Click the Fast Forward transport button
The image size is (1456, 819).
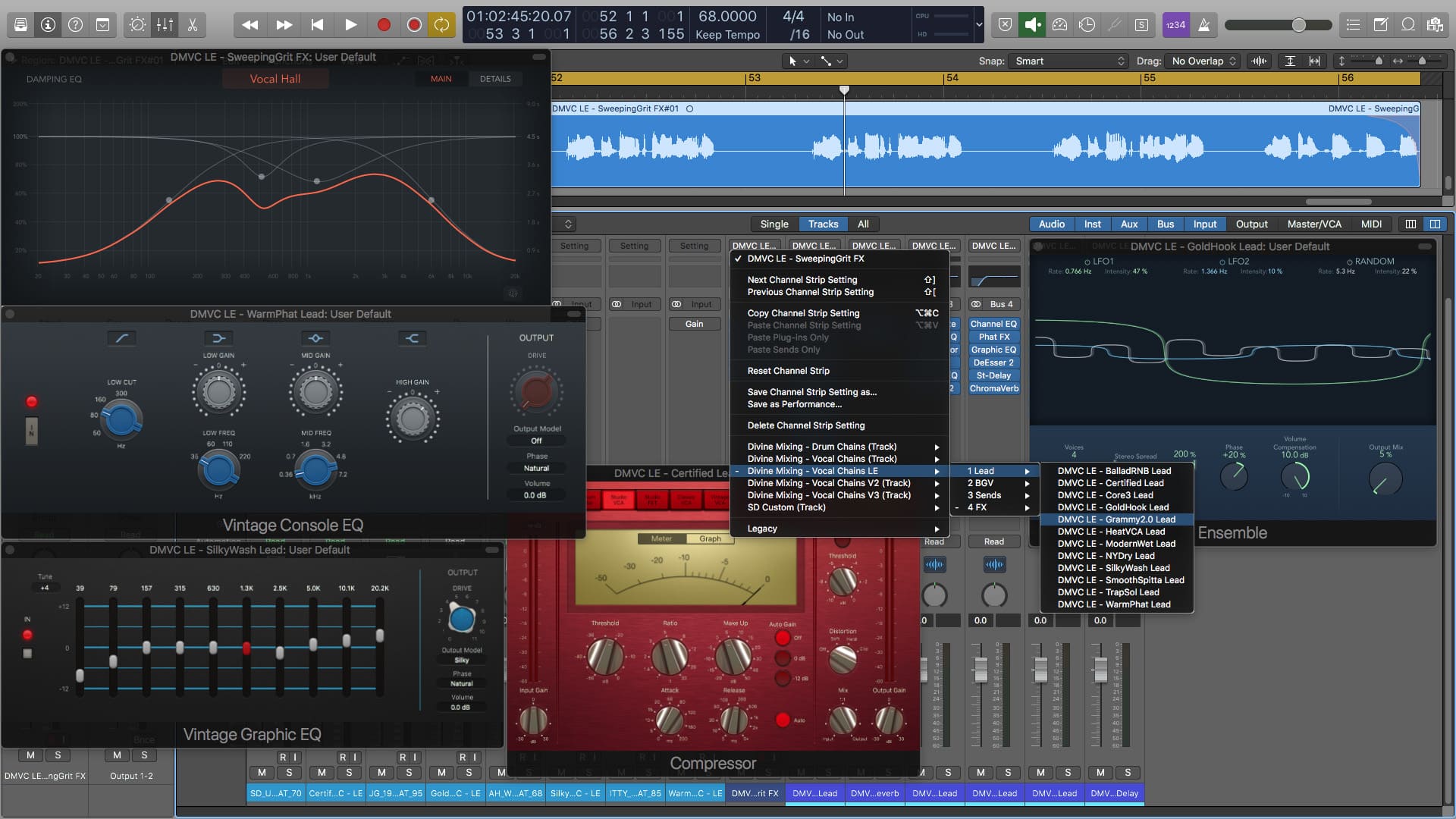click(284, 25)
